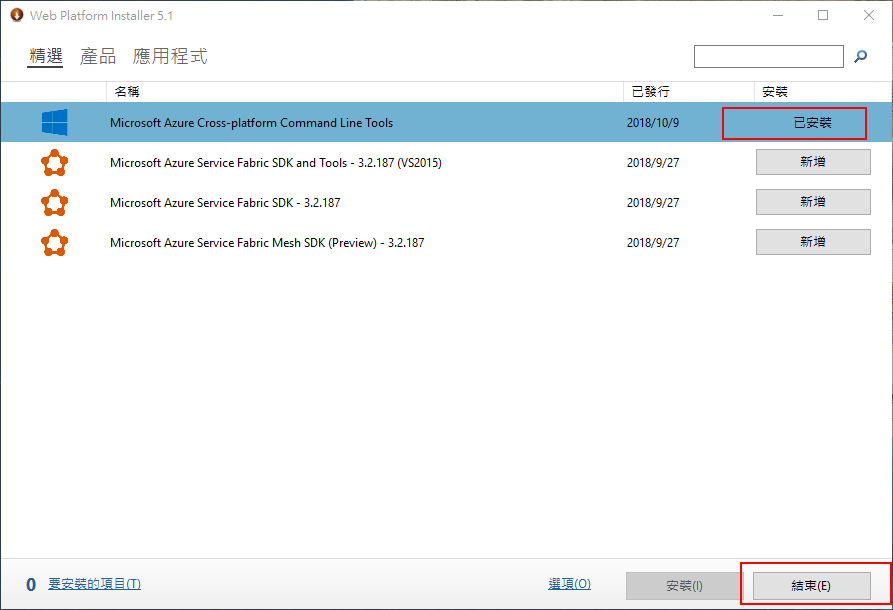893x610 pixels.
Task: Select Microsoft Azure Service Fabric SDK - 3.2.187 text
Action: [x=225, y=203]
